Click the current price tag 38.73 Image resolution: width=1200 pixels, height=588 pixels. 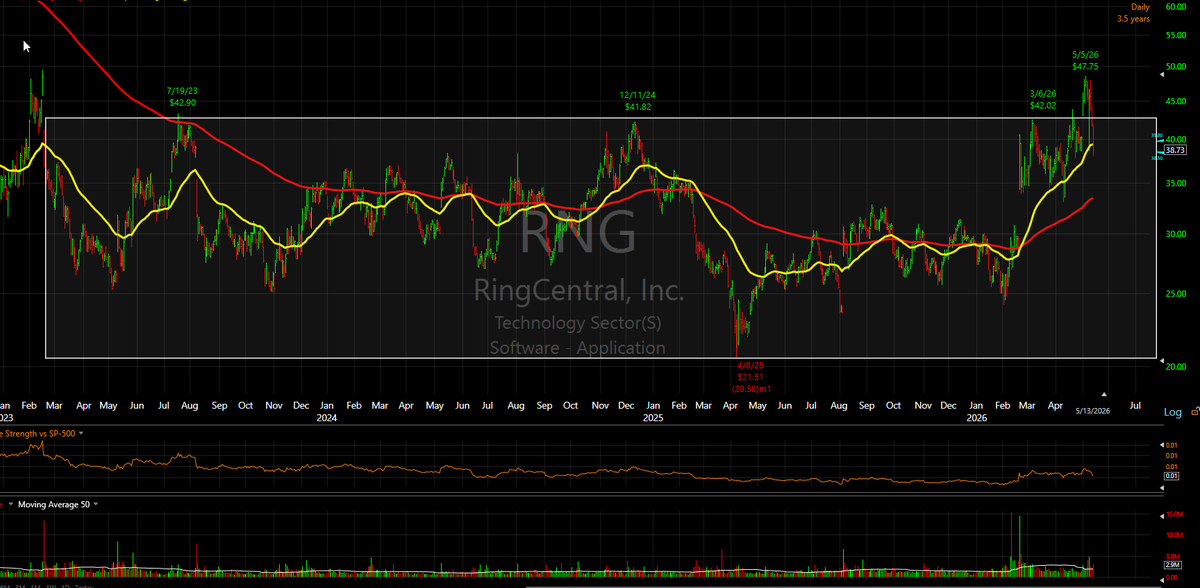click(x=1175, y=148)
